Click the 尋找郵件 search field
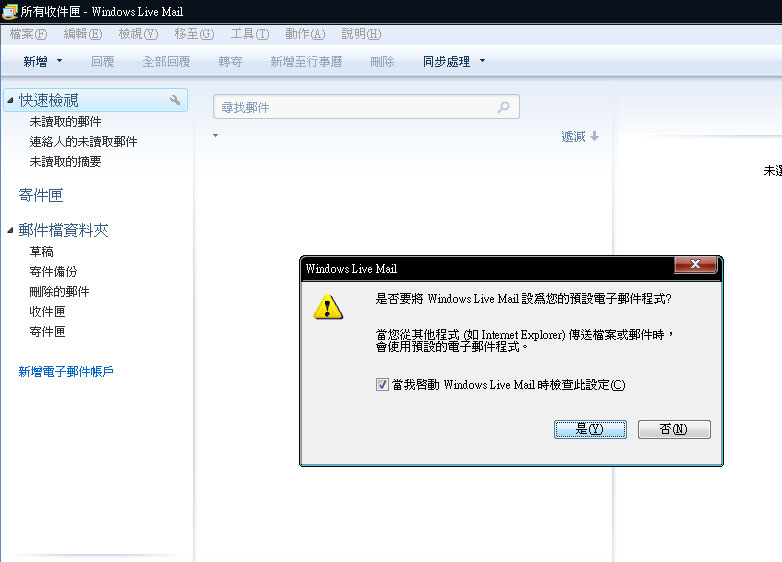This screenshot has height=562, width=782. (x=366, y=107)
